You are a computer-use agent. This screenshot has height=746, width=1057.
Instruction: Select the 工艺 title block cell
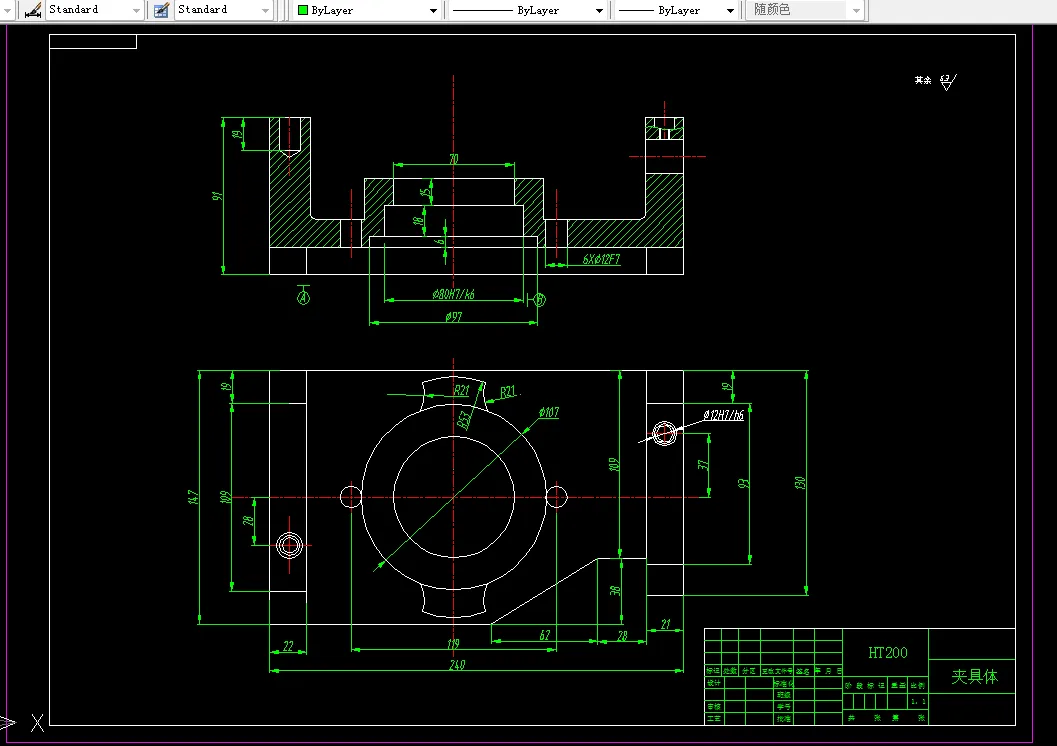(x=714, y=718)
